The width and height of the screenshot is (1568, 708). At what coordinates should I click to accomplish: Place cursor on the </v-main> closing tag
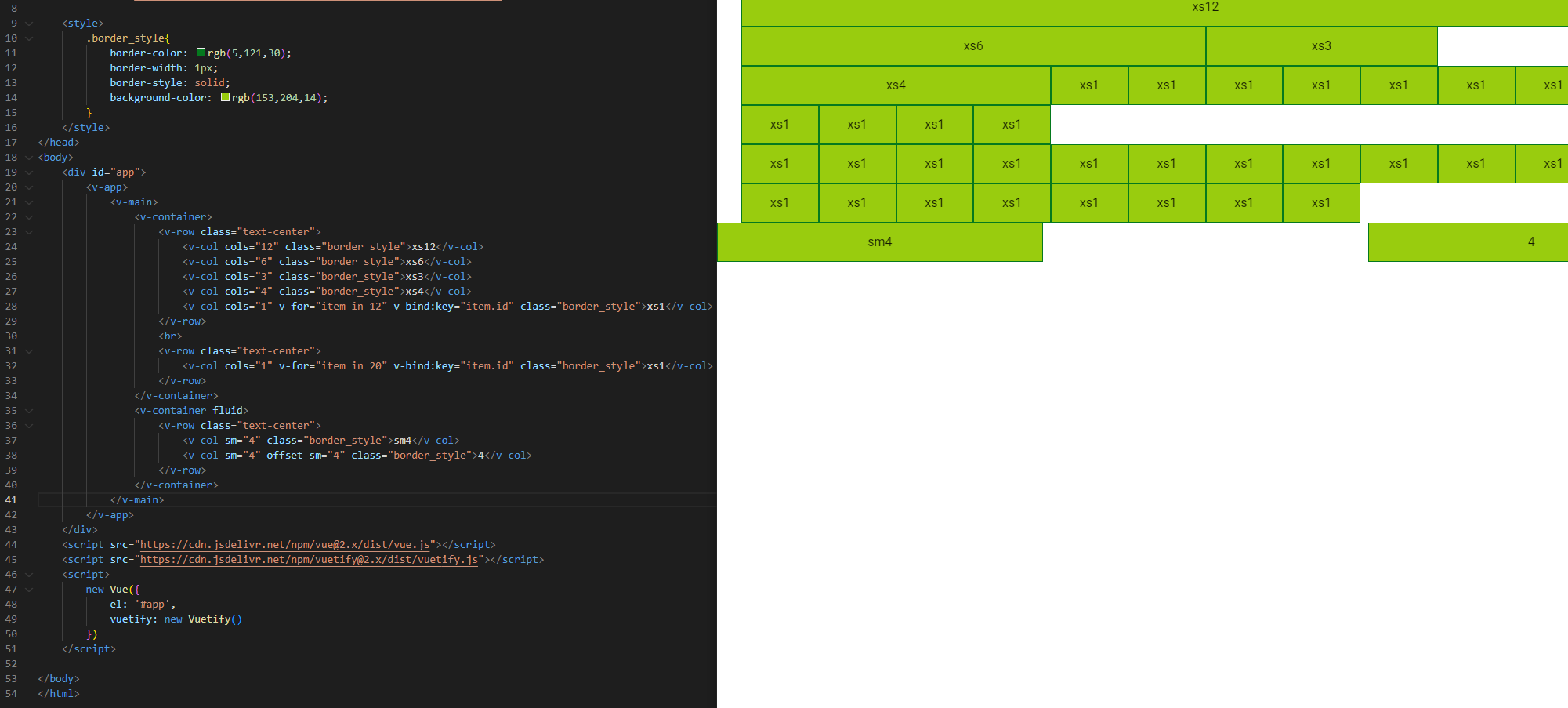[x=137, y=500]
